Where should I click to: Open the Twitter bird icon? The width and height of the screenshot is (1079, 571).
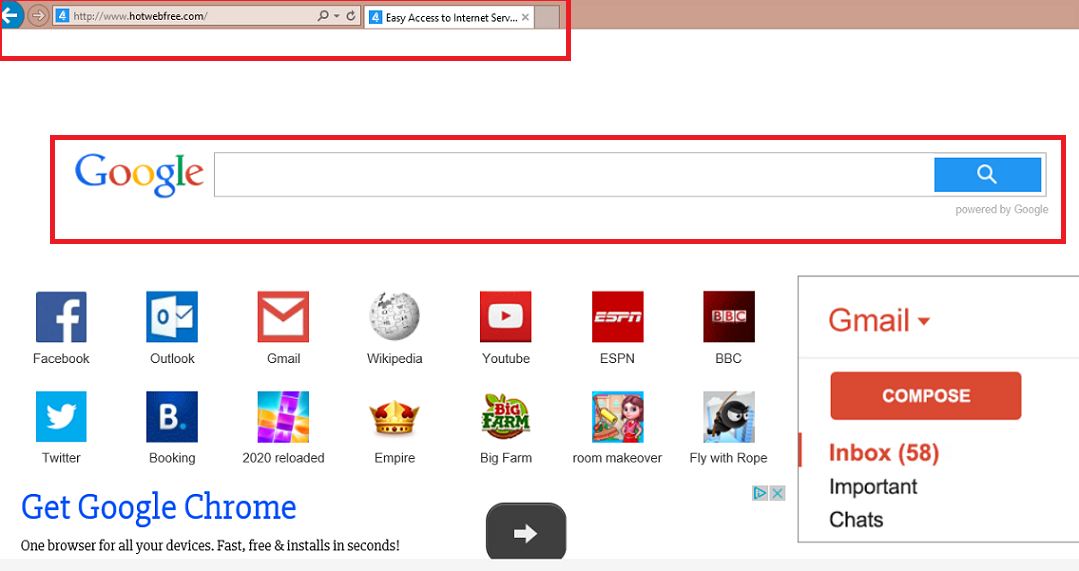pyautogui.click(x=61, y=417)
